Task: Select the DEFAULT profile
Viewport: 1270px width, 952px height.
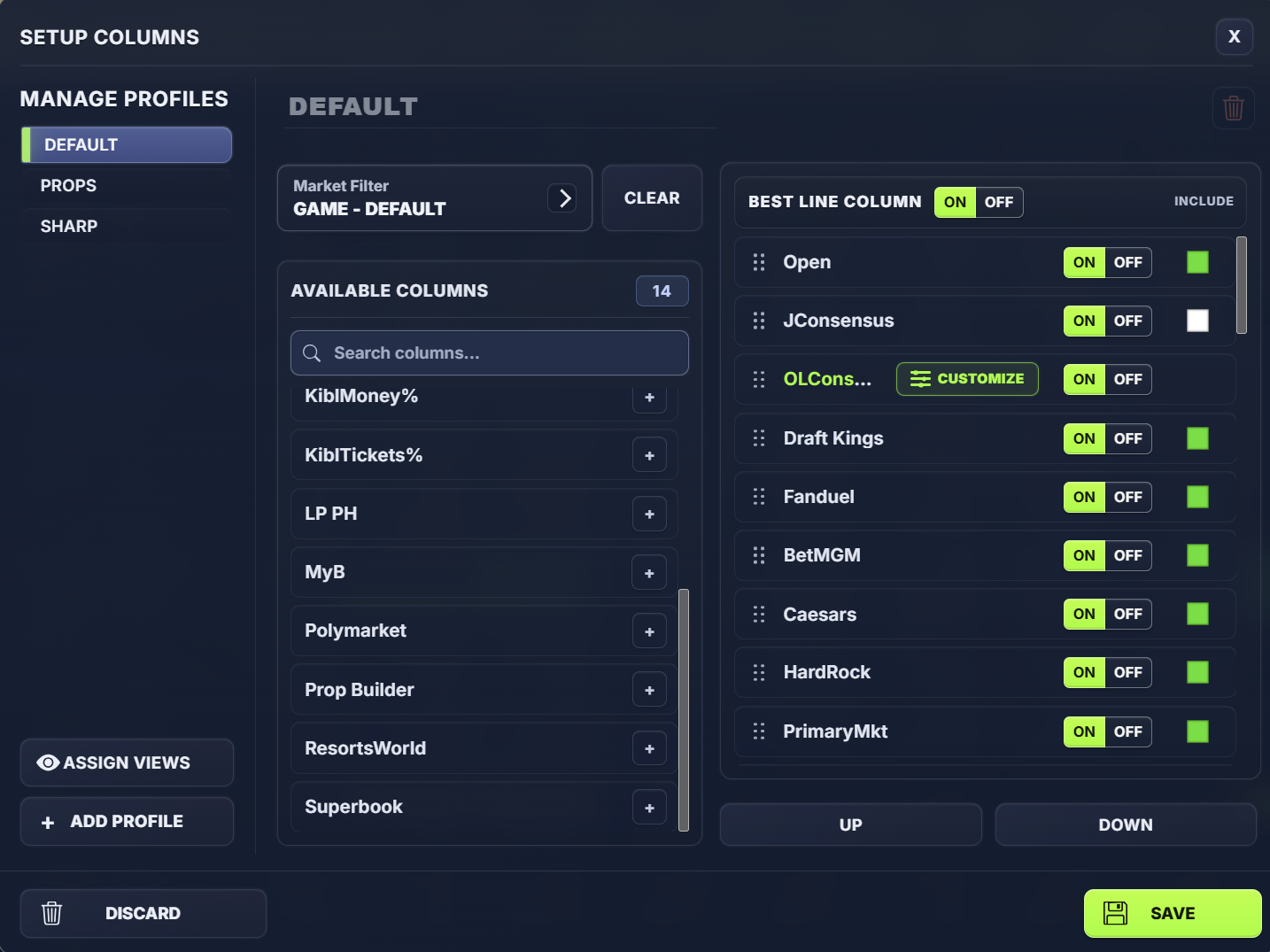Action: [127, 144]
